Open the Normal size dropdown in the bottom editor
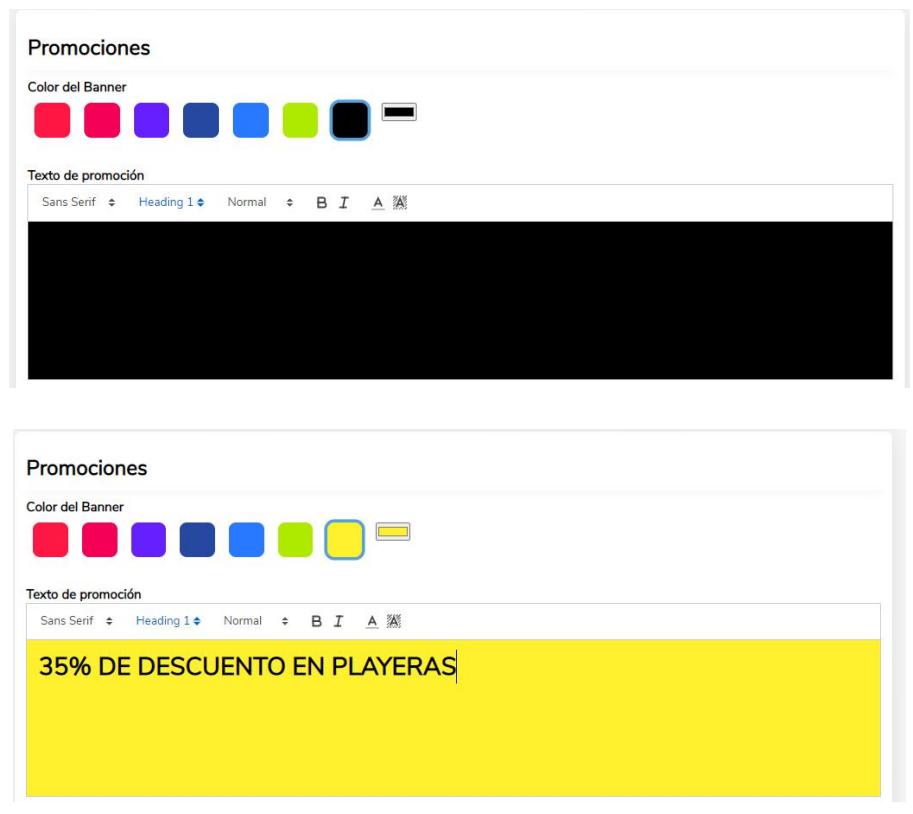Viewport: 913px width, 814px height. [x=256, y=621]
